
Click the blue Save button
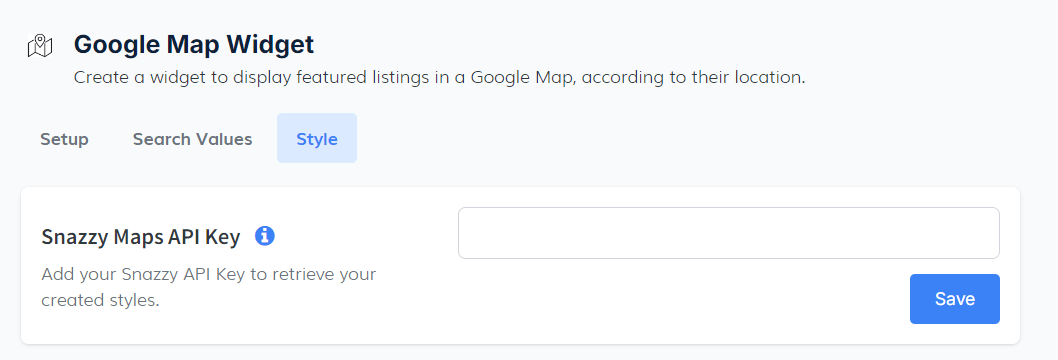[955, 299]
